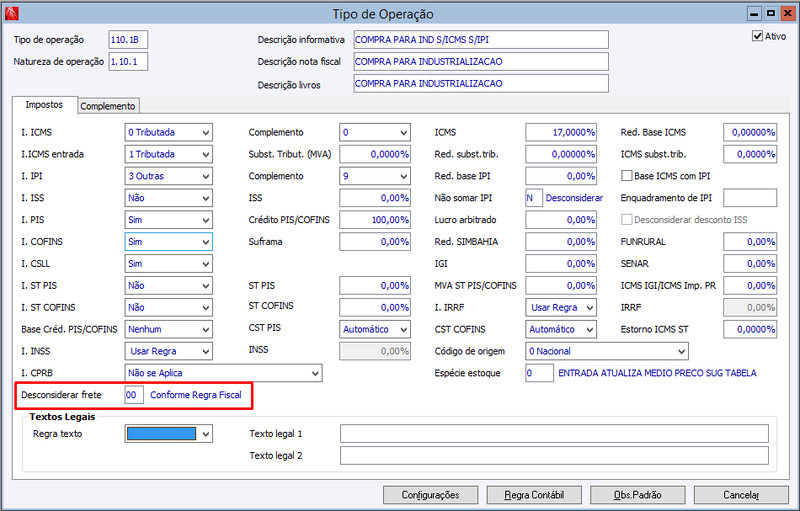Enable Base ICMS com IPI checkbox

(627, 176)
